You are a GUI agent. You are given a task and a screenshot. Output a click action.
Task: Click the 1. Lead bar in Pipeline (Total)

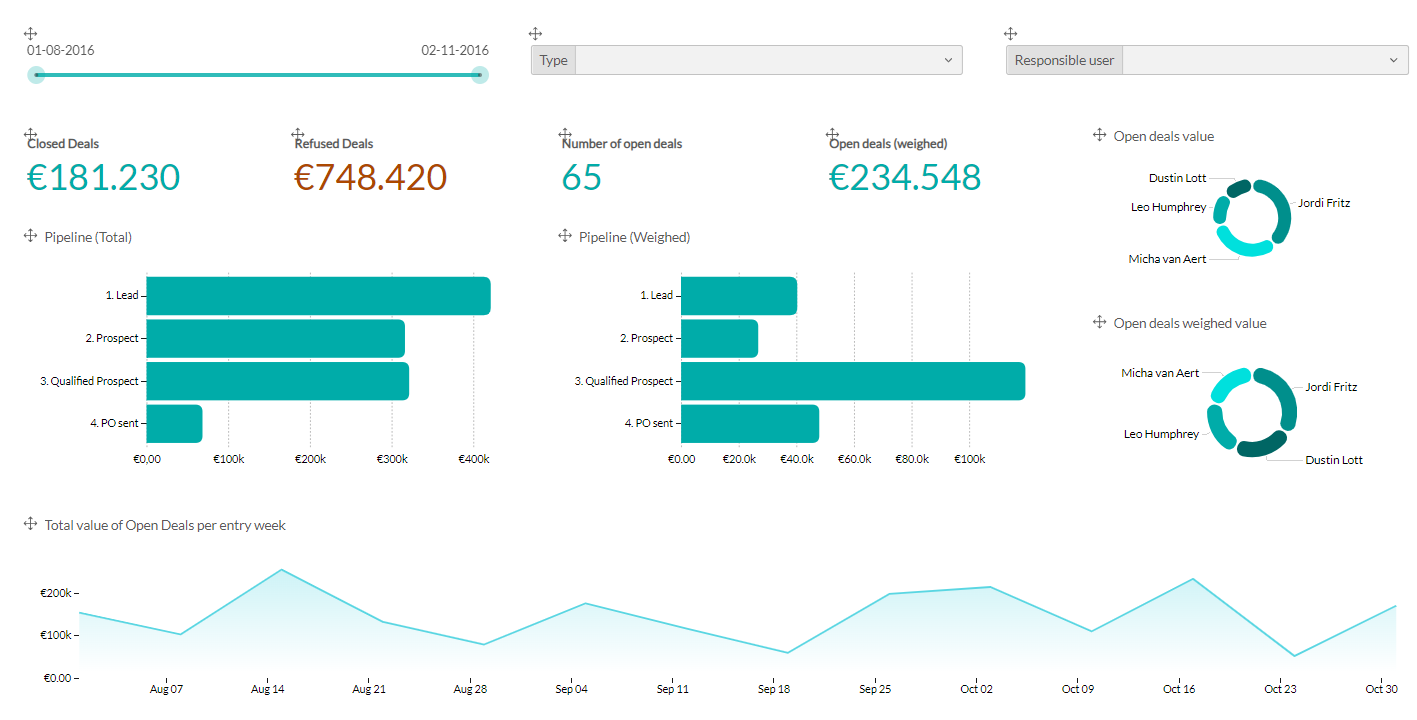coord(318,296)
